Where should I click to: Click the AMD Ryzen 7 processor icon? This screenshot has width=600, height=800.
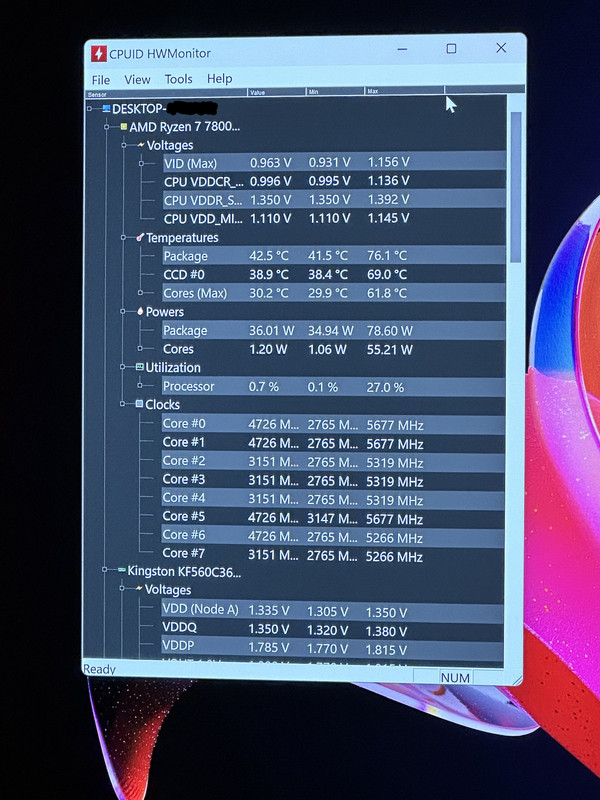pos(123,126)
